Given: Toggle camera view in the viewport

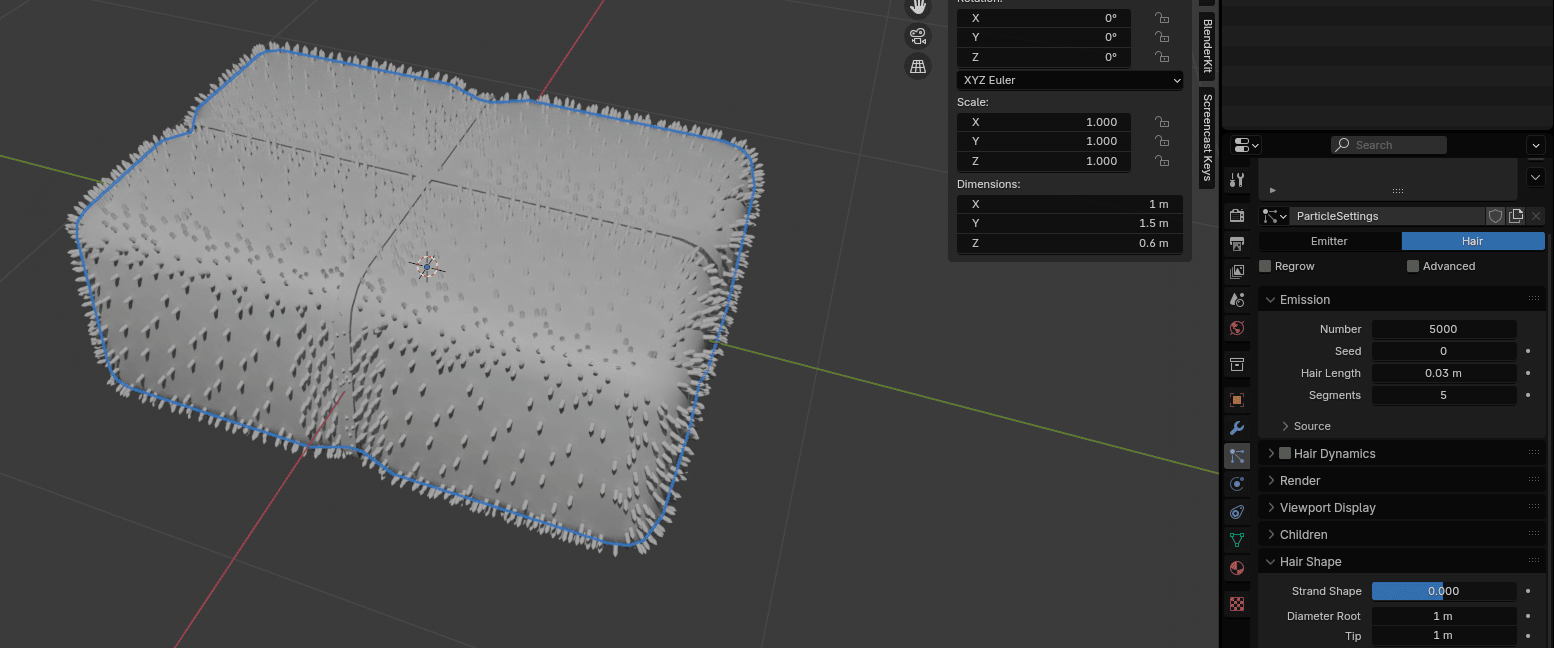Looking at the screenshot, I should [918, 37].
